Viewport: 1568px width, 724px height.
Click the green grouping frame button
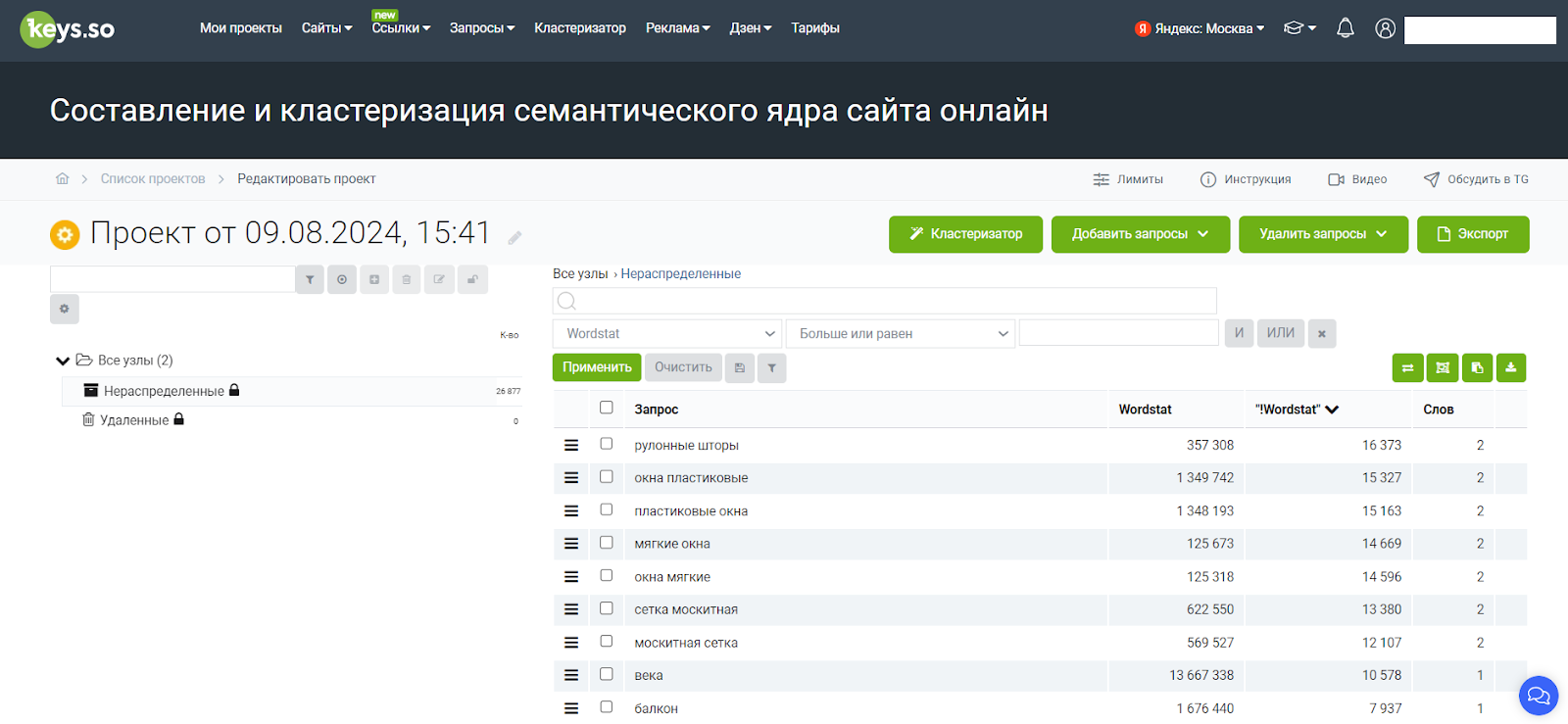click(x=1443, y=367)
